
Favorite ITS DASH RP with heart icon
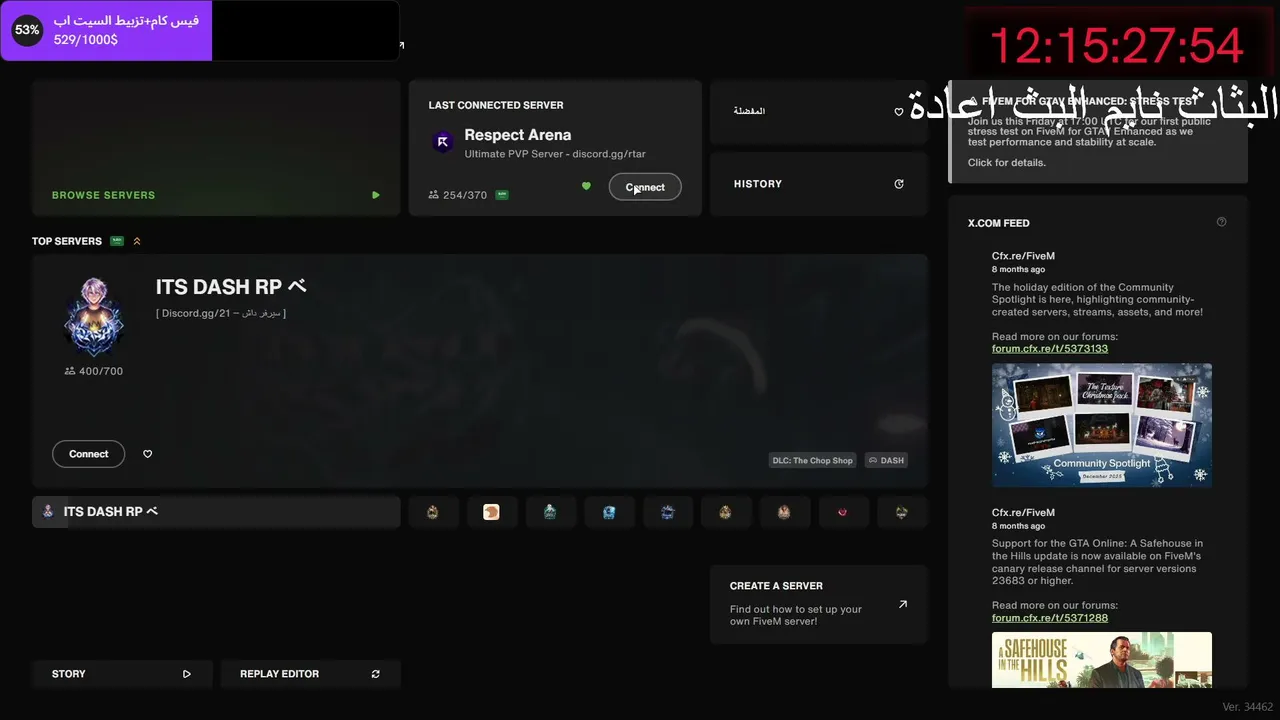pos(148,454)
